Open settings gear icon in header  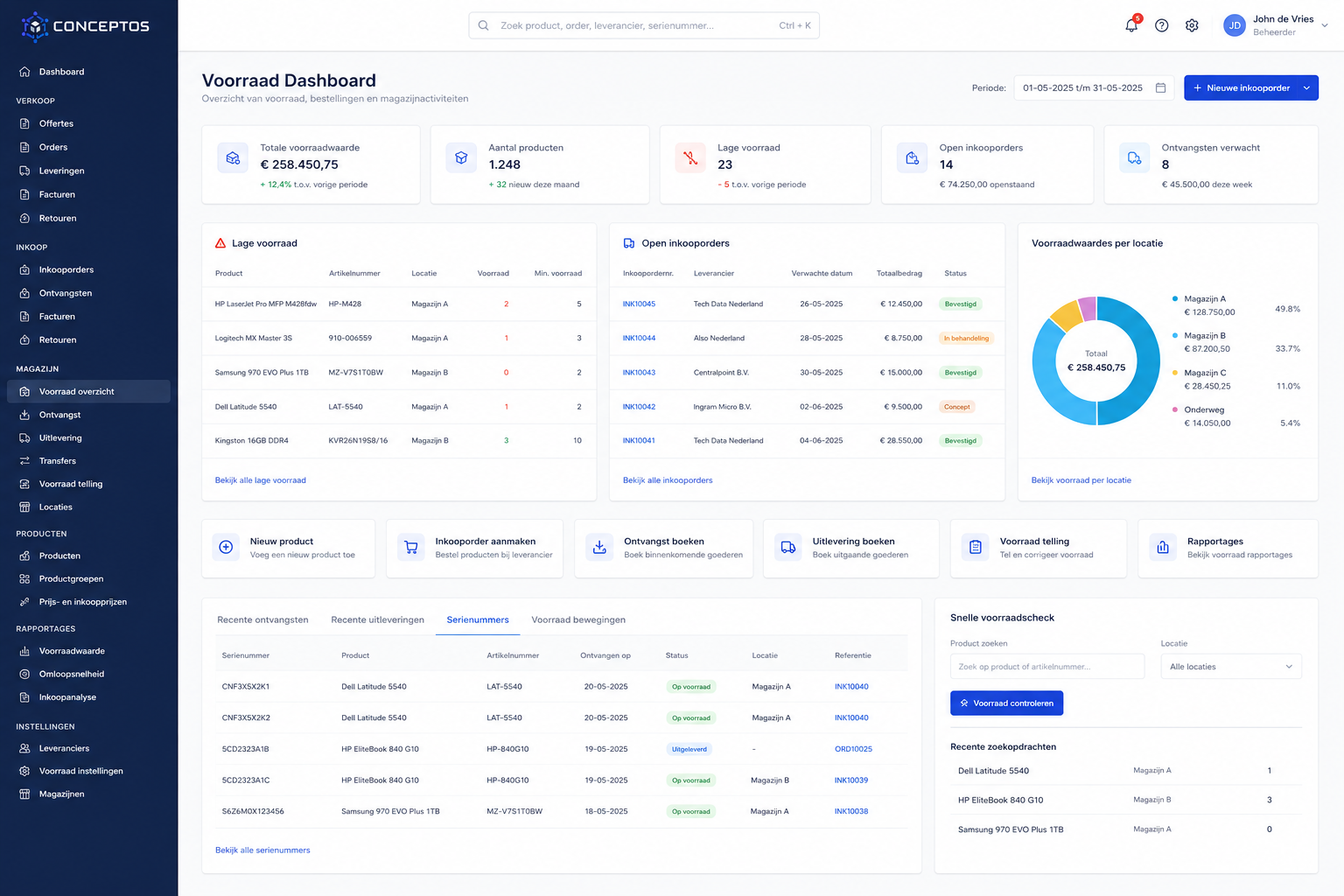(x=1192, y=25)
